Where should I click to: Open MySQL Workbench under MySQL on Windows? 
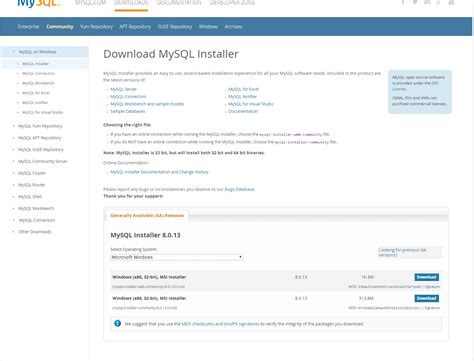[x=38, y=83]
